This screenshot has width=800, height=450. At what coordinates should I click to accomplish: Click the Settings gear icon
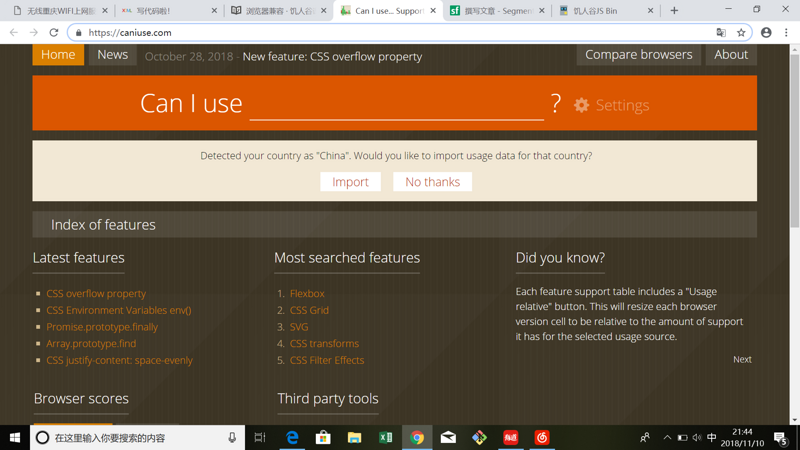(581, 105)
